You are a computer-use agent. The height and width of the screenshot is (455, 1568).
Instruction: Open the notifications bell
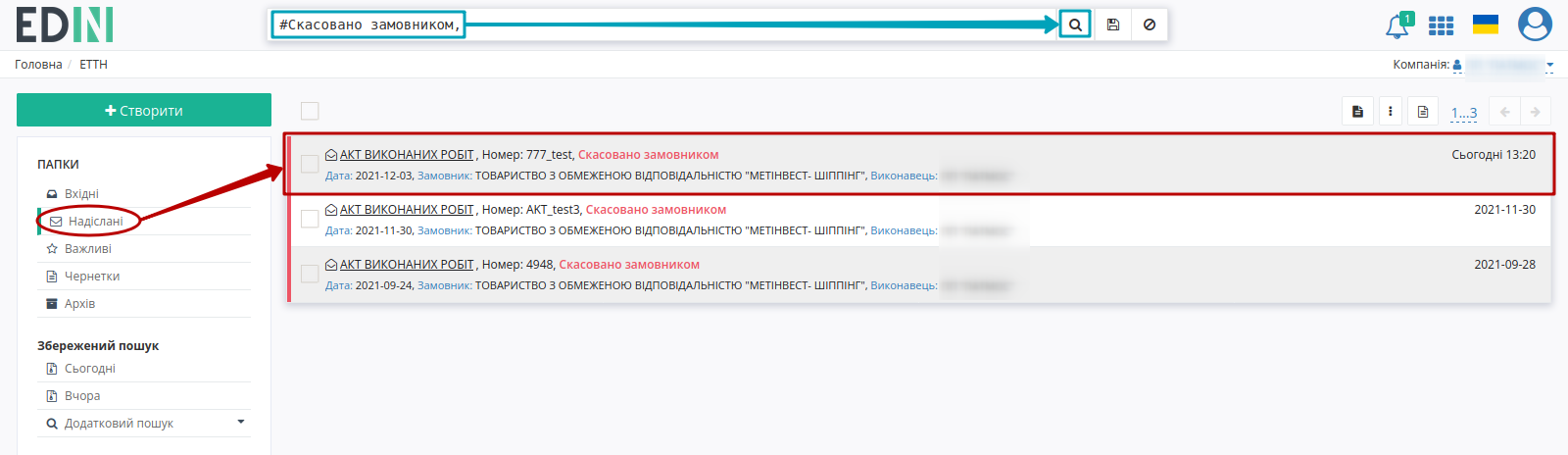pyautogui.click(x=1397, y=26)
